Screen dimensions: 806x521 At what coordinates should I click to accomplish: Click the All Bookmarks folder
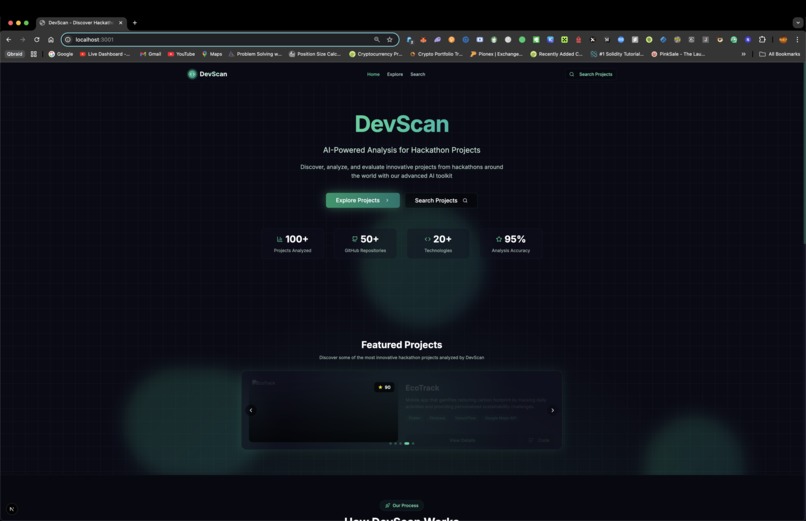pyautogui.click(x=779, y=54)
